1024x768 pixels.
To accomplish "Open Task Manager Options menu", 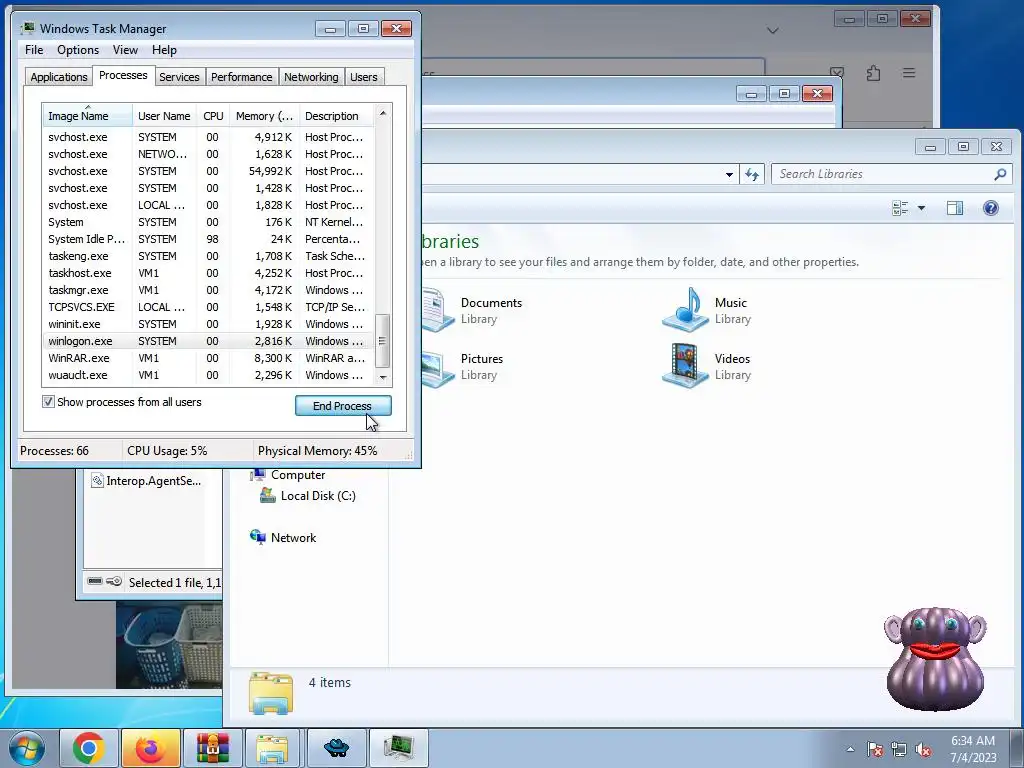I will pos(78,50).
